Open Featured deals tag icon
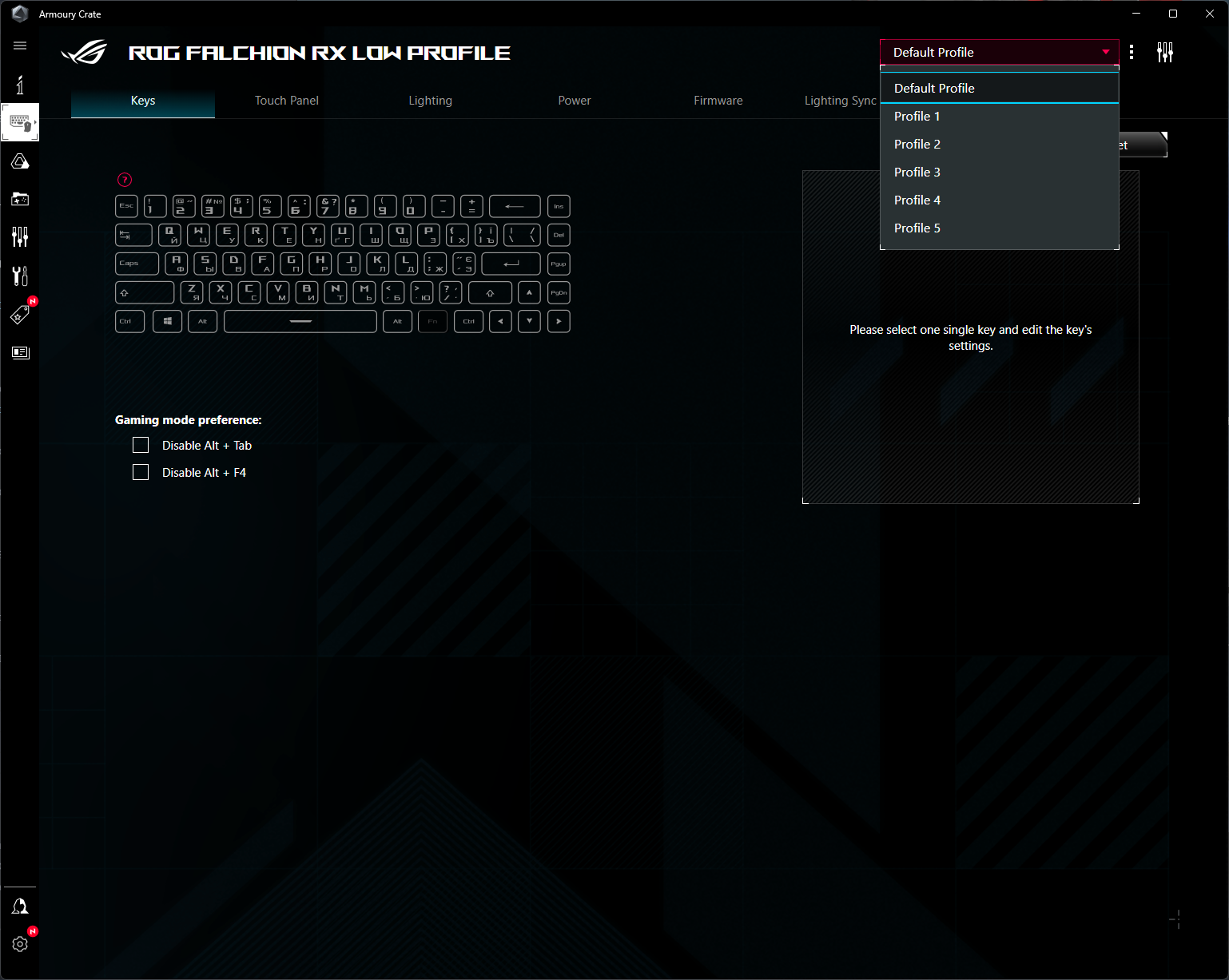1229x980 pixels. click(20, 314)
